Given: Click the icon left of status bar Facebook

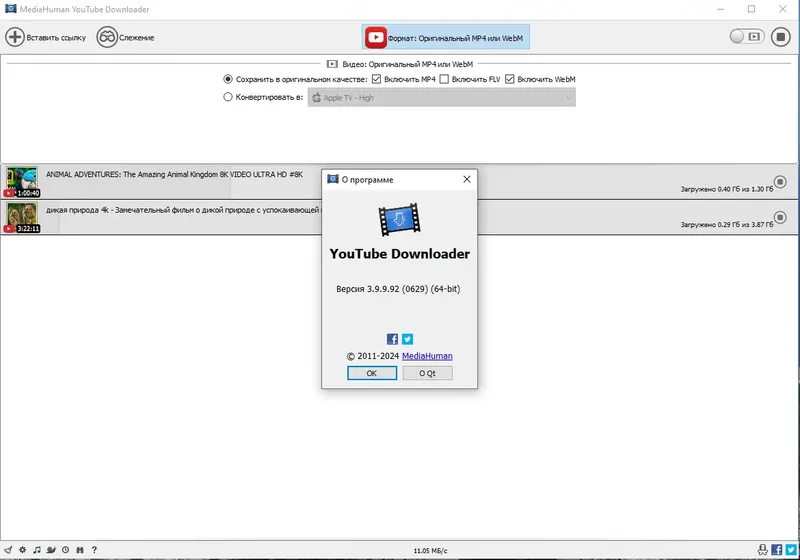Looking at the screenshot, I should coord(762,549).
